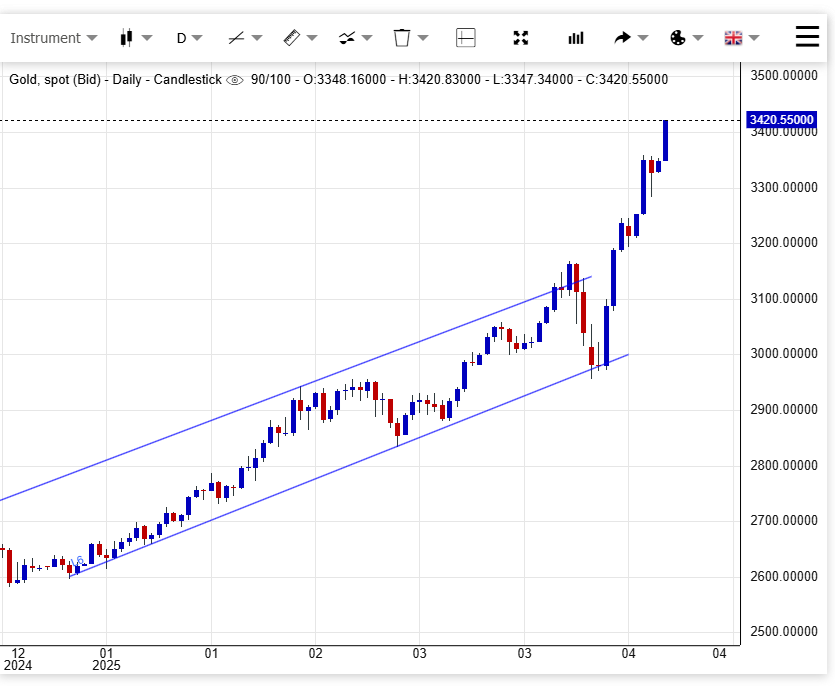Screen dimensions: 835x686
Task: Open the hamburger main menu
Action: pyautogui.click(x=807, y=37)
